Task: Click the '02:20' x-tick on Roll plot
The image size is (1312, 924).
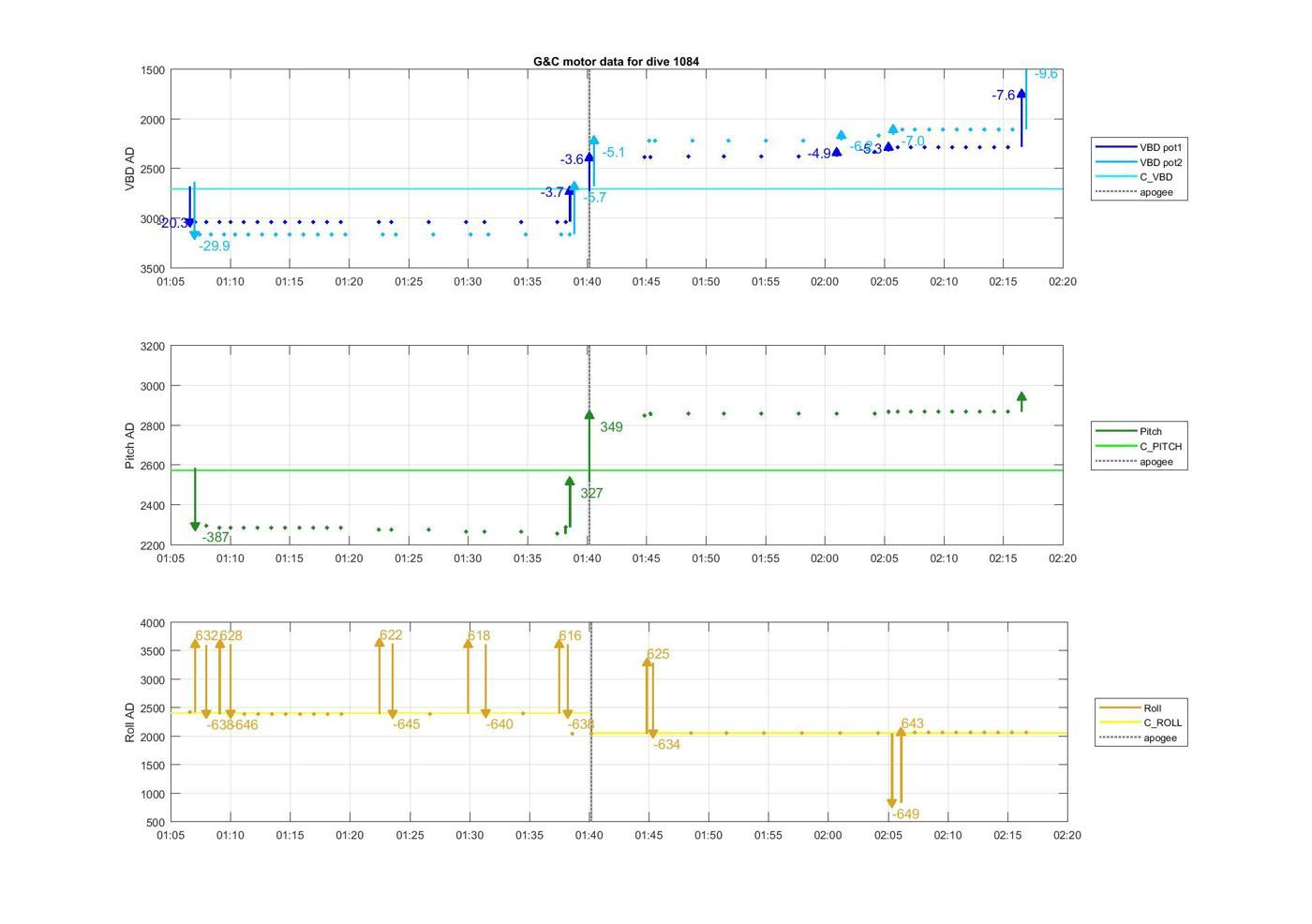Action: point(1066,835)
